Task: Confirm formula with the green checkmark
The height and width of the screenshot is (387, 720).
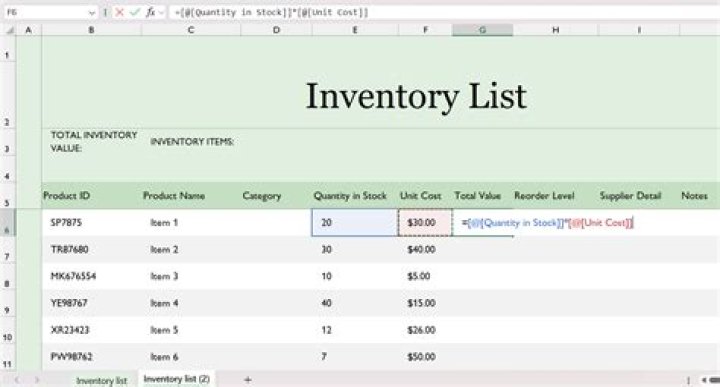Action: [135, 12]
